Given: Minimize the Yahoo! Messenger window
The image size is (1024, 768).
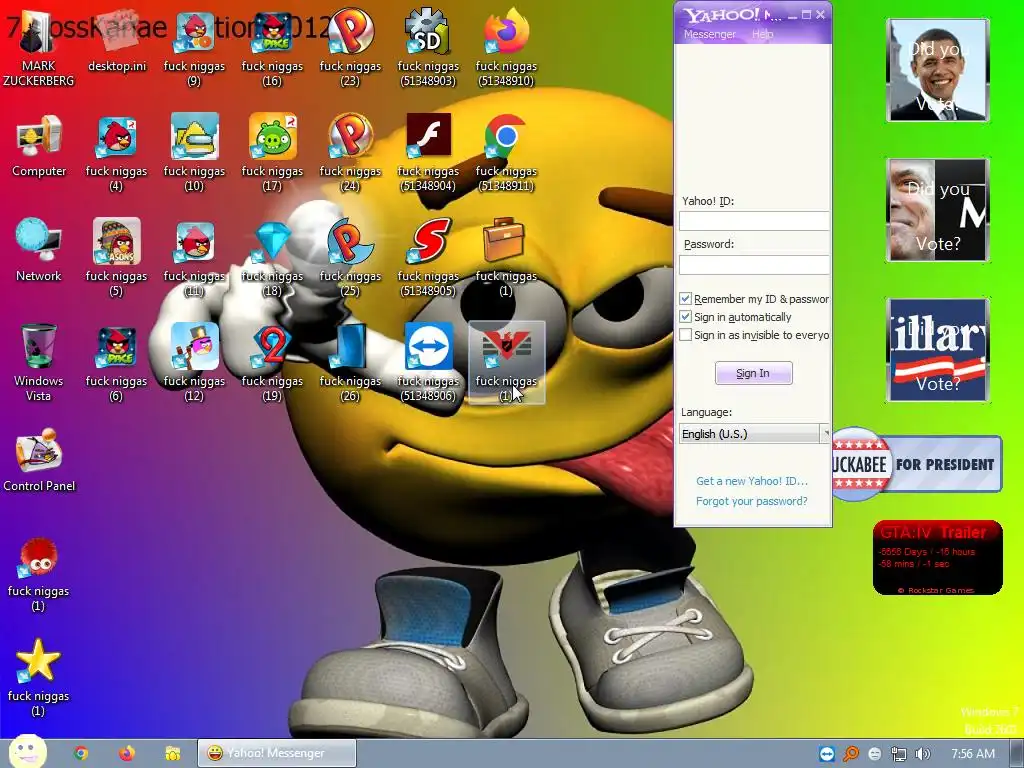Looking at the screenshot, I should tap(792, 15).
